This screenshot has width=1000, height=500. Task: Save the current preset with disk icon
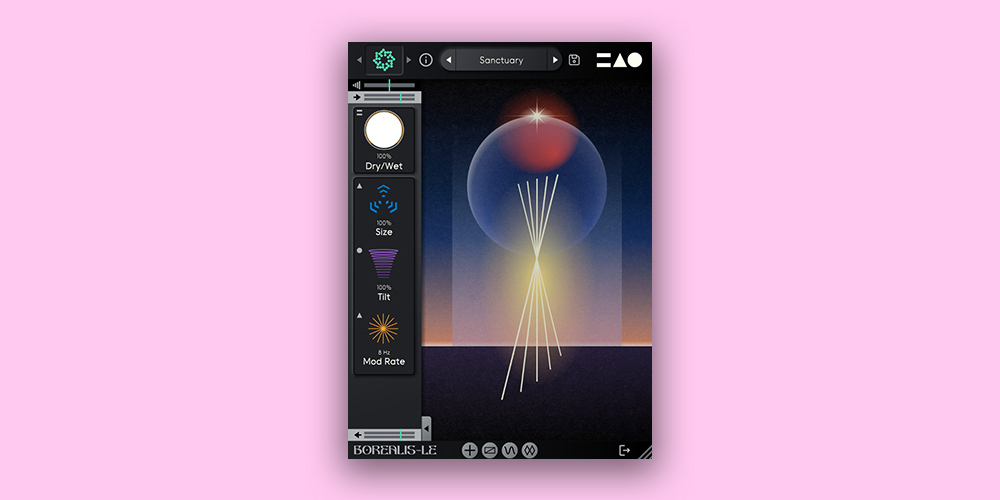[574, 60]
